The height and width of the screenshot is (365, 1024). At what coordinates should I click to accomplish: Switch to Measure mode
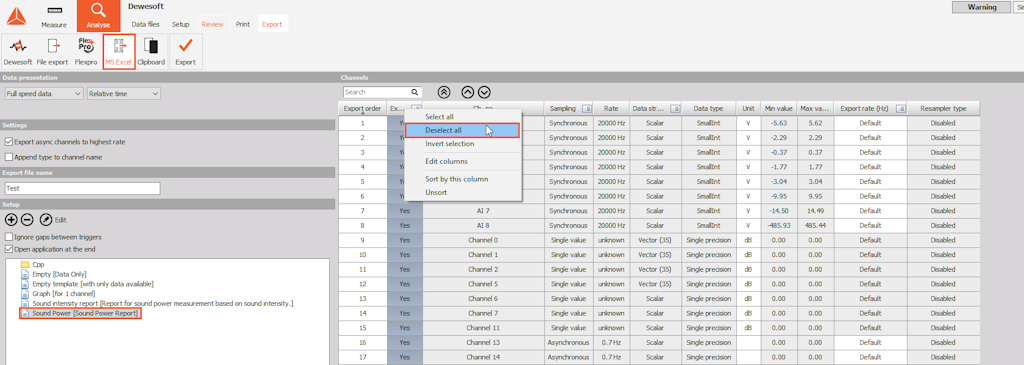pos(54,17)
